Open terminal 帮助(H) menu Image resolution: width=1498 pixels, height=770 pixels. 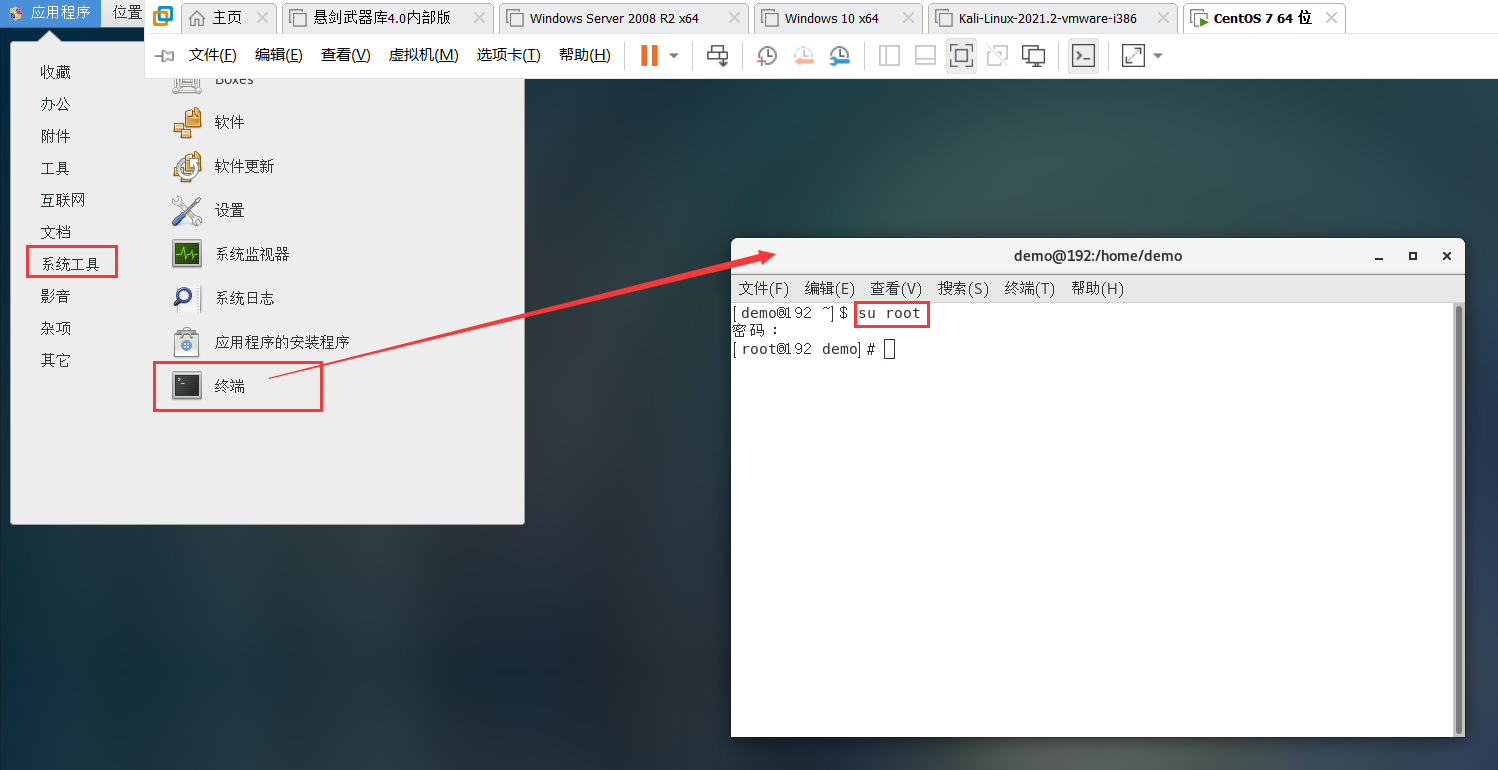(1097, 288)
